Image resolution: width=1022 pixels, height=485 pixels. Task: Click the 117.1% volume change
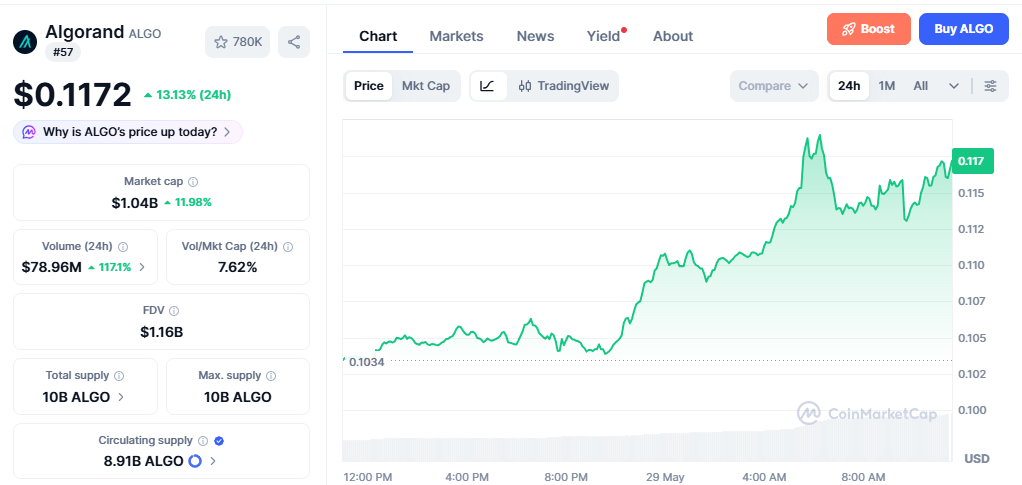click(x=110, y=267)
